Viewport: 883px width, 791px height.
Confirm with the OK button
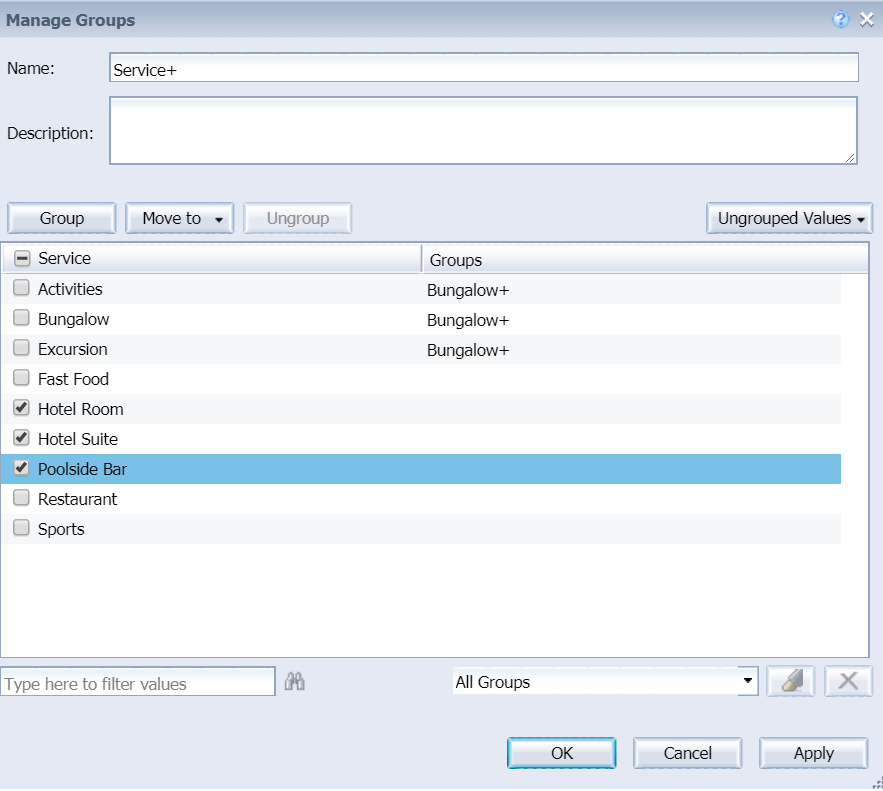pos(562,754)
